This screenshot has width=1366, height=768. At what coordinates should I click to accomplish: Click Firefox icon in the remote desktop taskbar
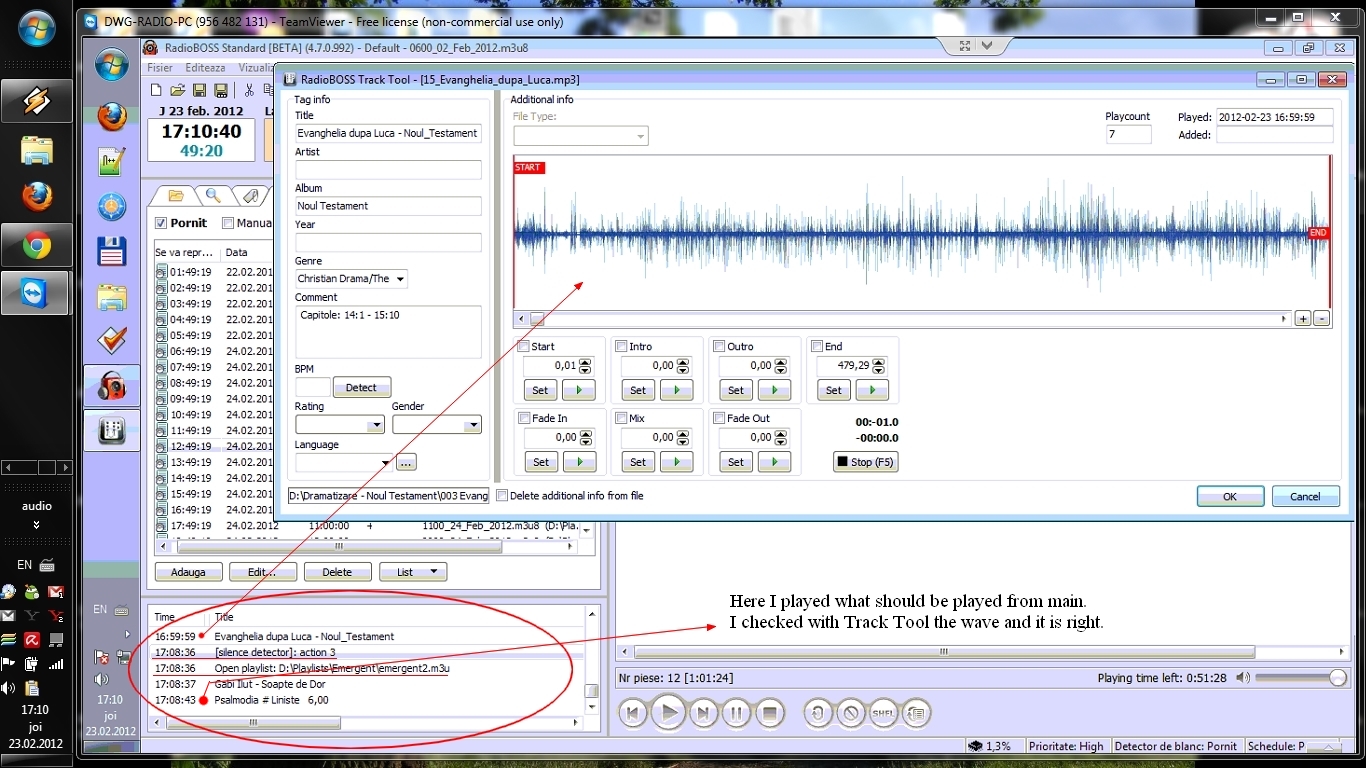pyautogui.click(x=112, y=115)
